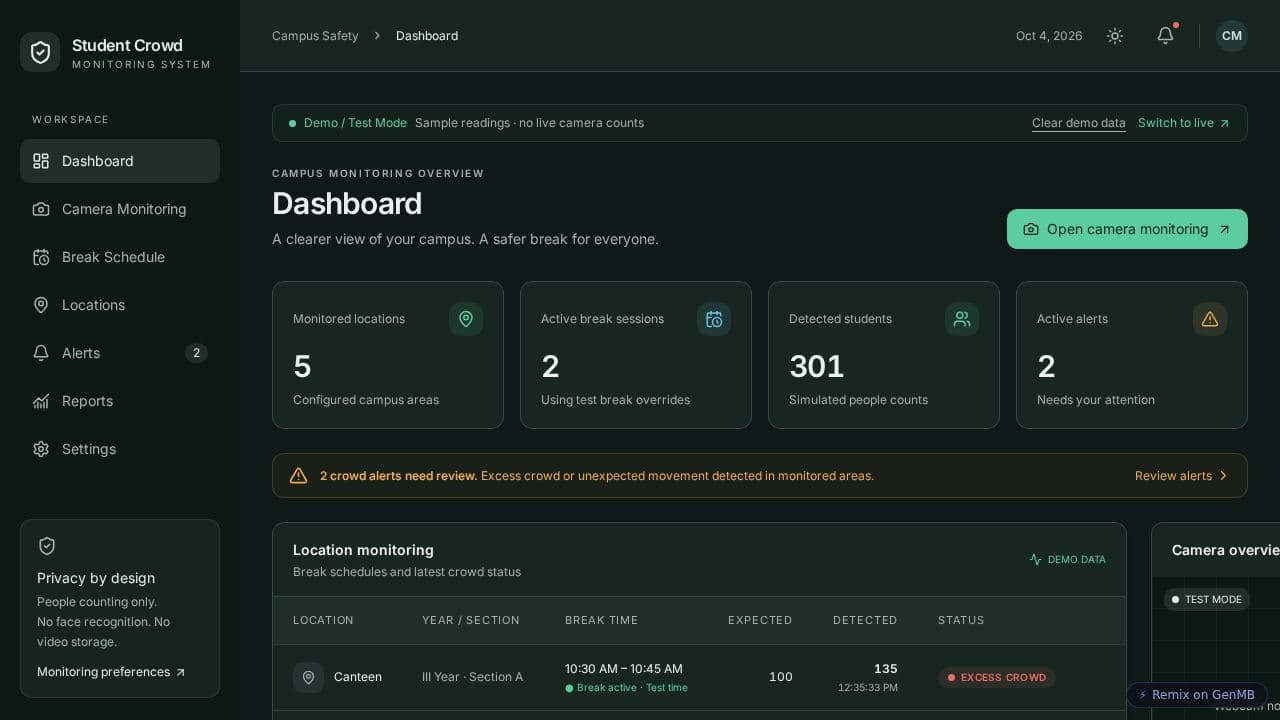The image size is (1280, 720).
Task: Navigate to Locations in the sidebar
Action: pyautogui.click(x=120, y=305)
